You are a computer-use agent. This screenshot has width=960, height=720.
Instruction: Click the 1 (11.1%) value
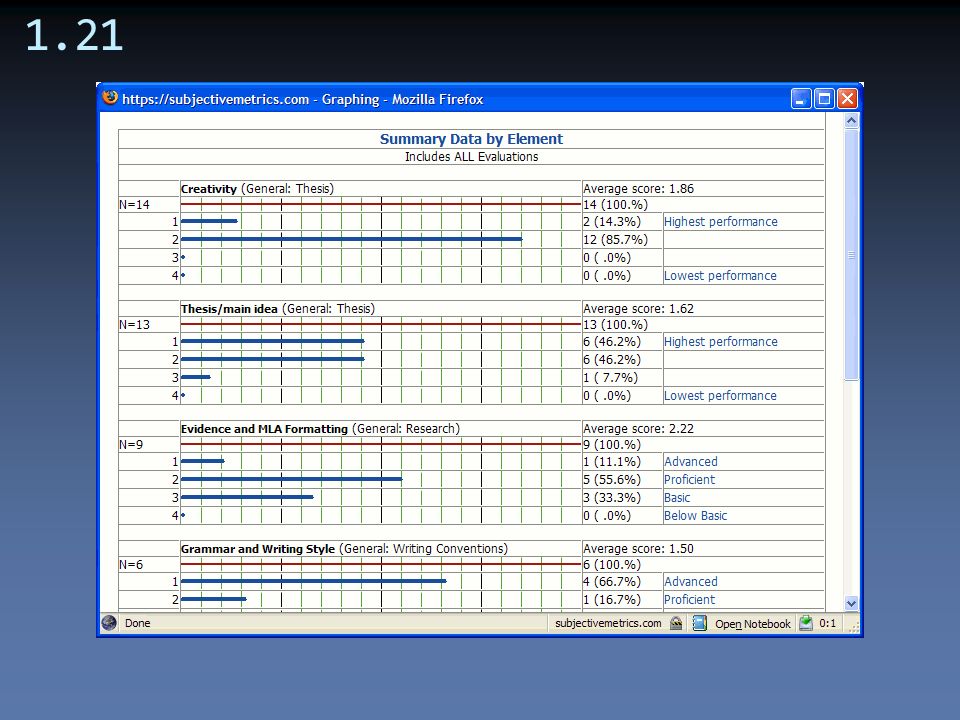(x=612, y=462)
